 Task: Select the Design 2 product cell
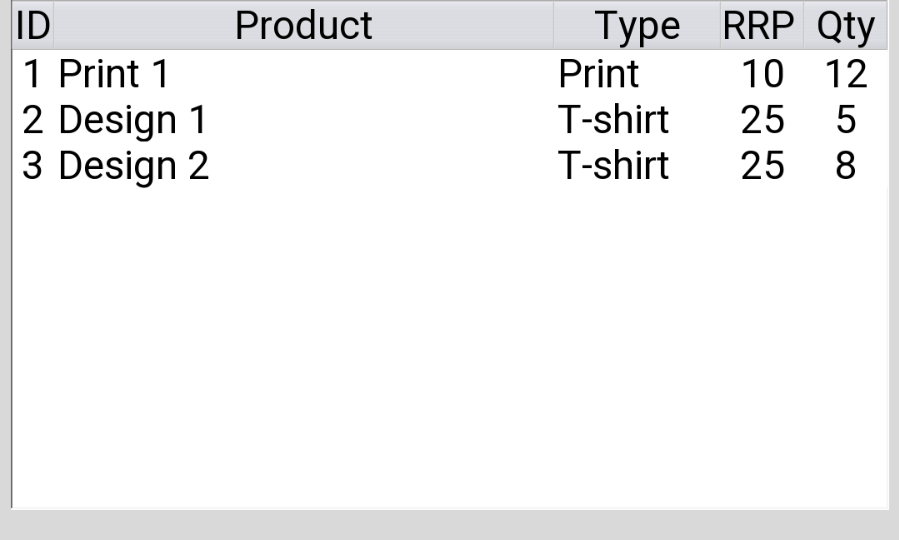tap(133, 166)
